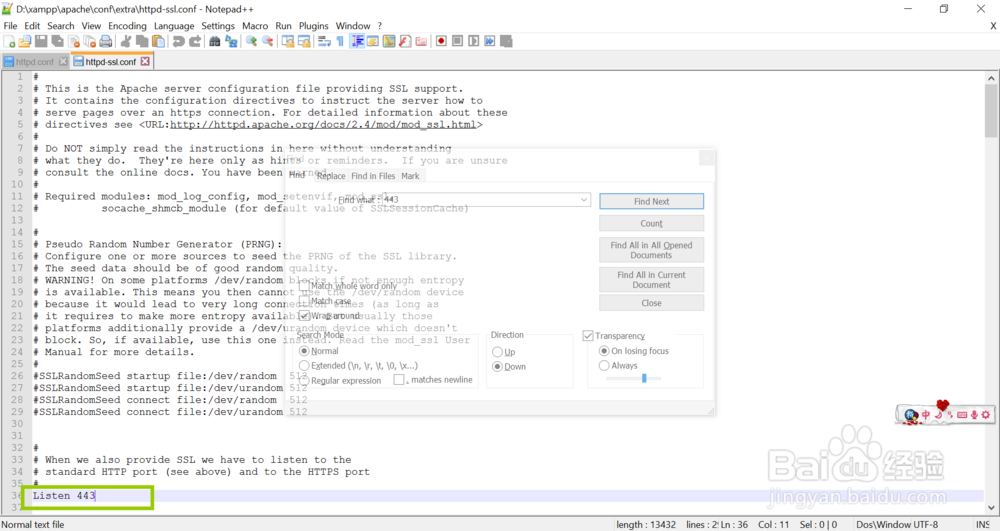Click the scrollbar down arrow
Image resolution: width=1000 pixels, height=531 pixels.
click(x=990, y=508)
